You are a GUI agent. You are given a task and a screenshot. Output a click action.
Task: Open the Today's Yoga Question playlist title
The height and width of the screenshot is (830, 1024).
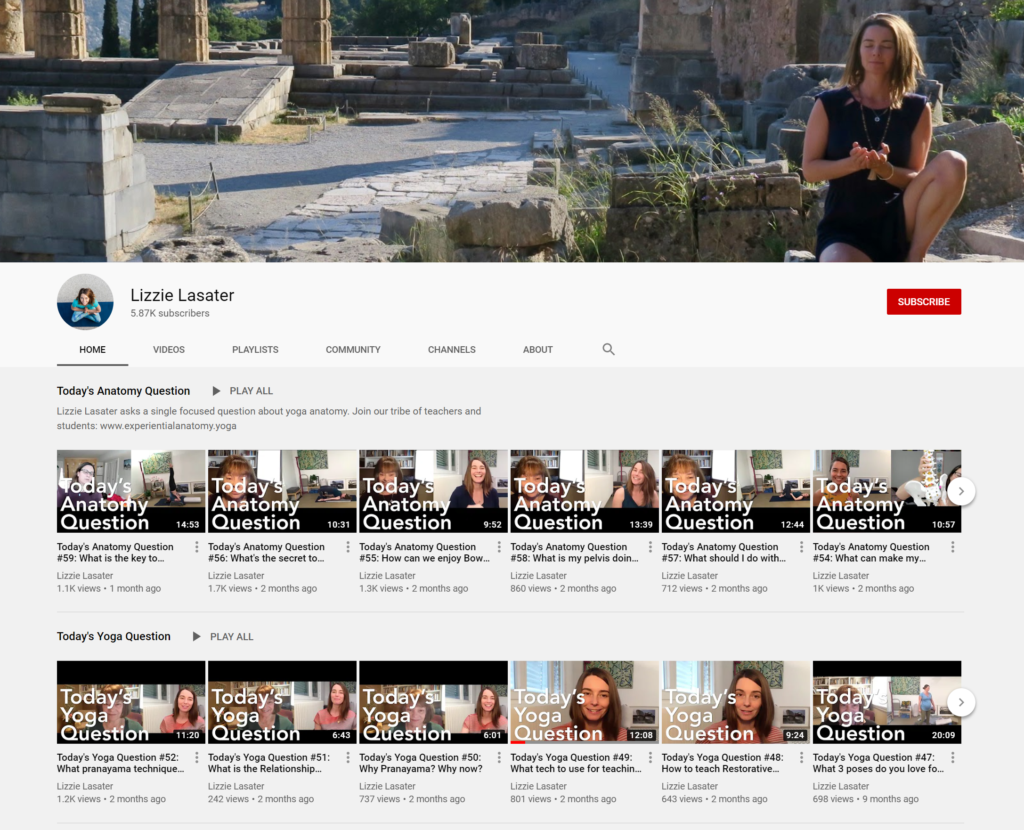tap(114, 637)
